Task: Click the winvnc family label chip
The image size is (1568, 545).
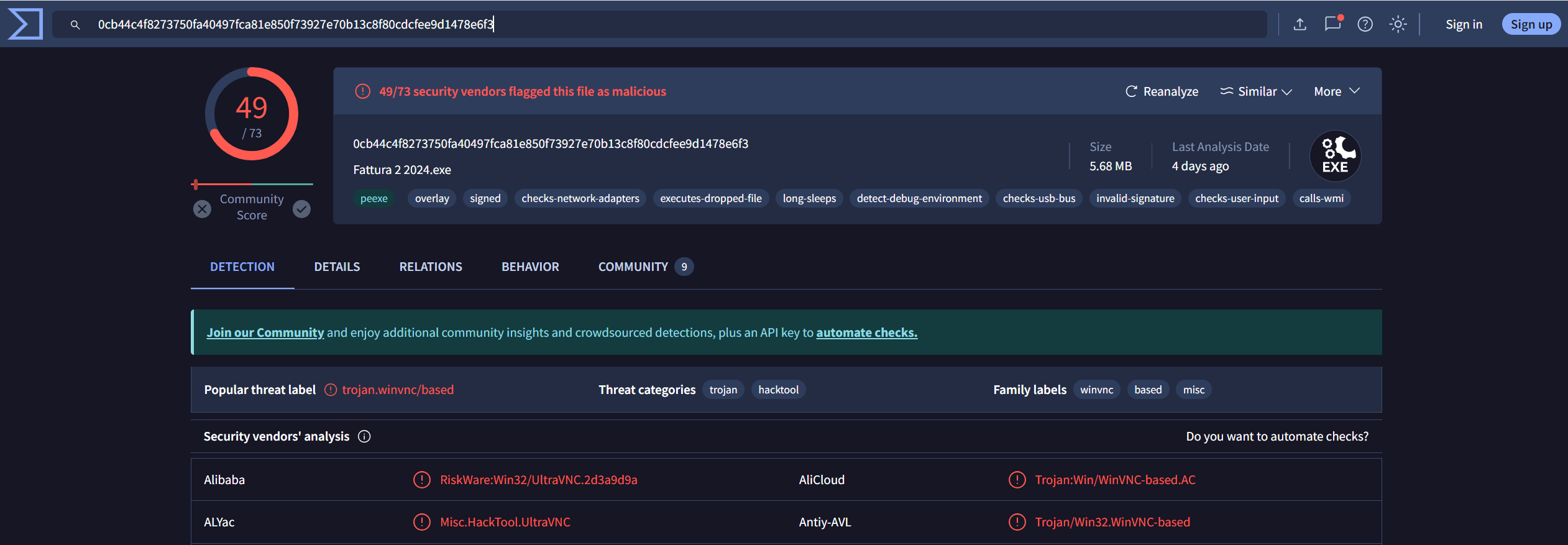Action: 1096,390
